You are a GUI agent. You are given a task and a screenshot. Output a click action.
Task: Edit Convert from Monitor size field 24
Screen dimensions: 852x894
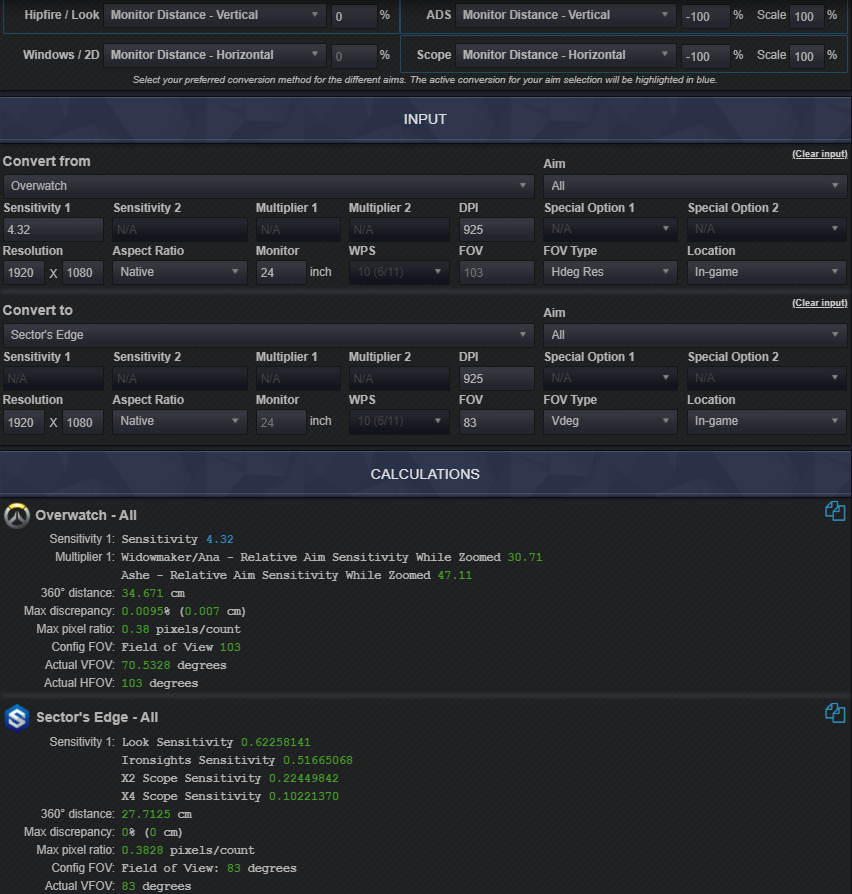click(x=281, y=273)
